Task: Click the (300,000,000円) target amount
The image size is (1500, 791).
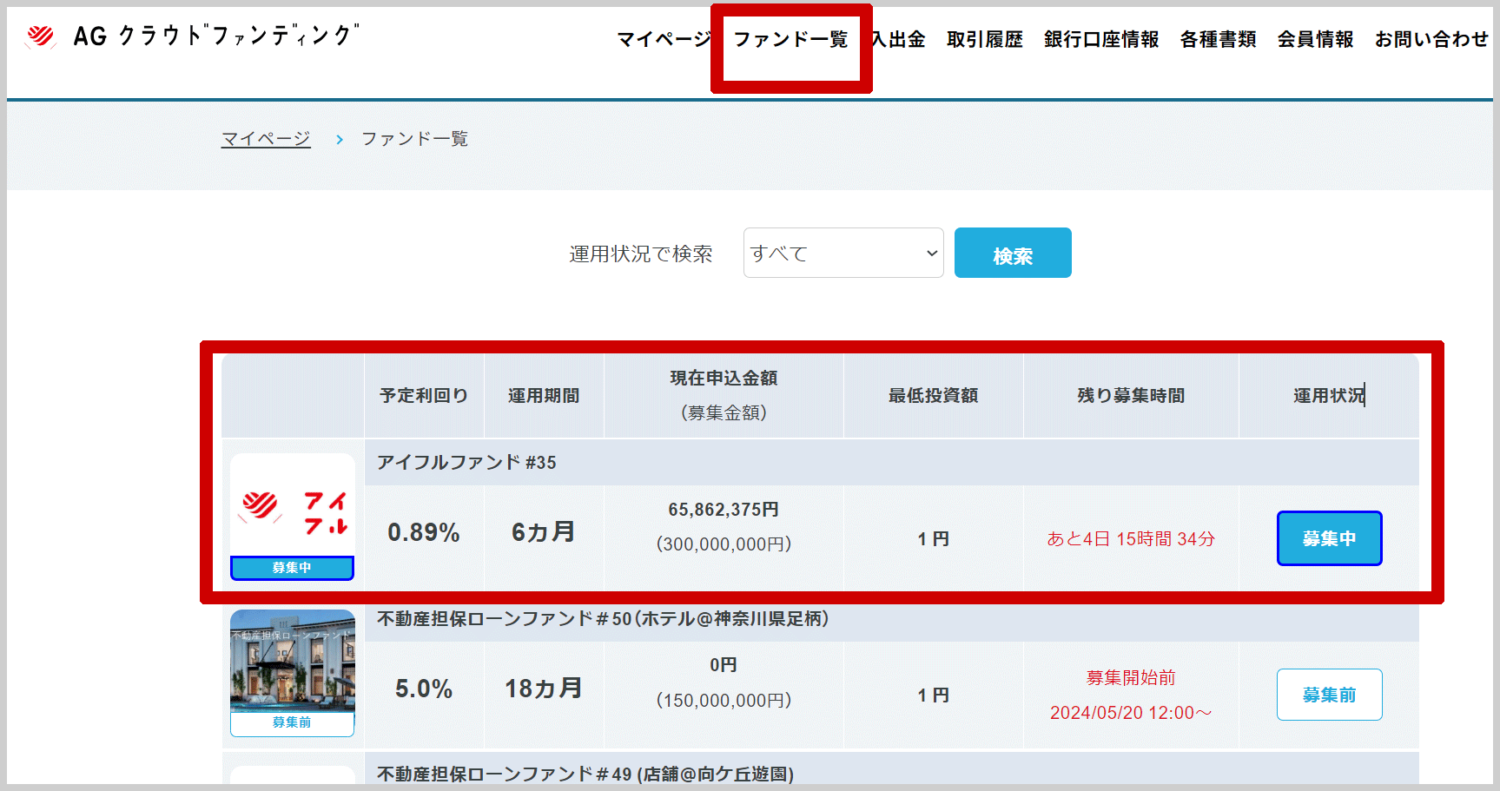Action: pyautogui.click(x=723, y=545)
